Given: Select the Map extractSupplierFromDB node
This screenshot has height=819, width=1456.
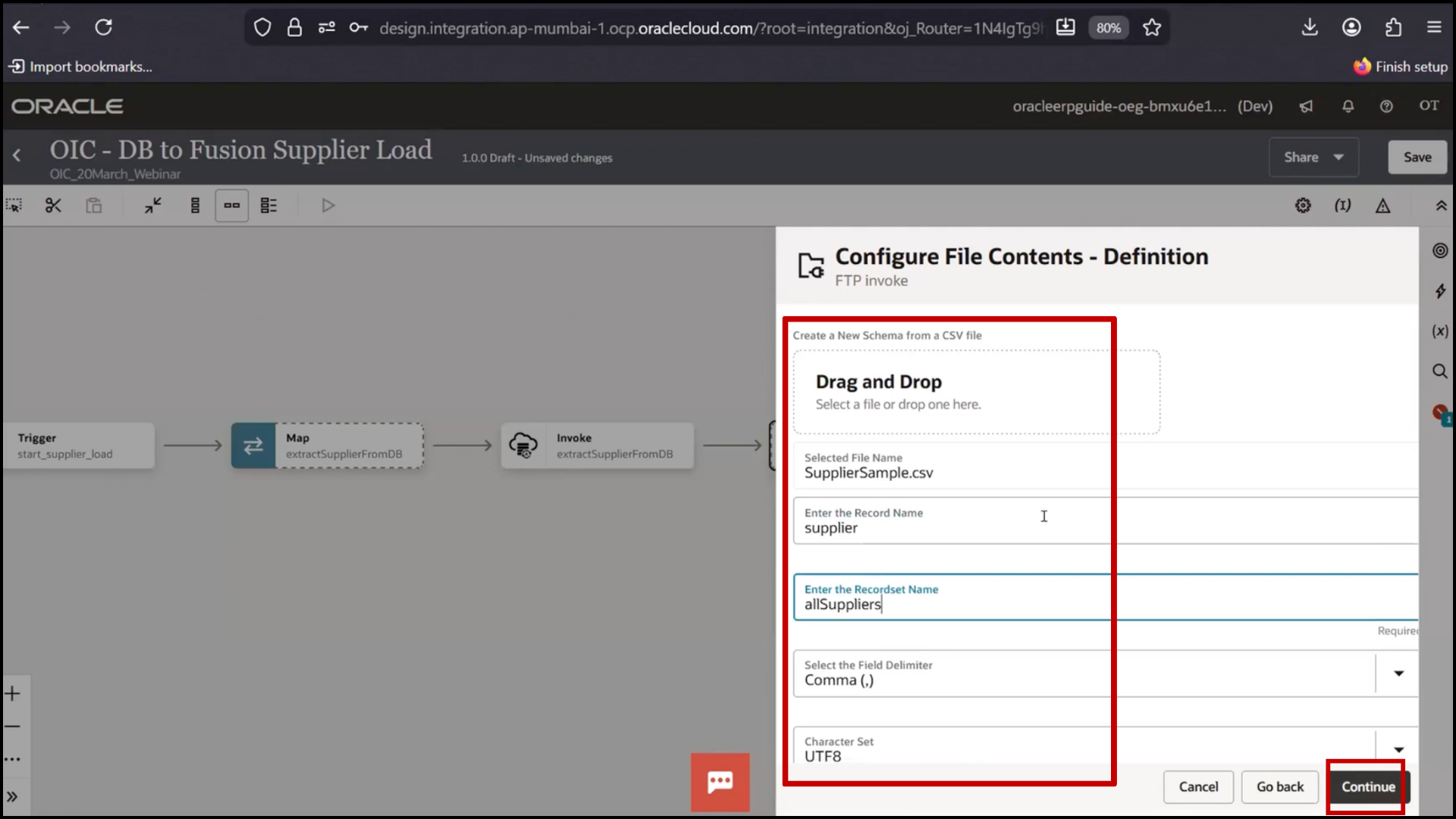Looking at the screenshot, I should (328, 446).
